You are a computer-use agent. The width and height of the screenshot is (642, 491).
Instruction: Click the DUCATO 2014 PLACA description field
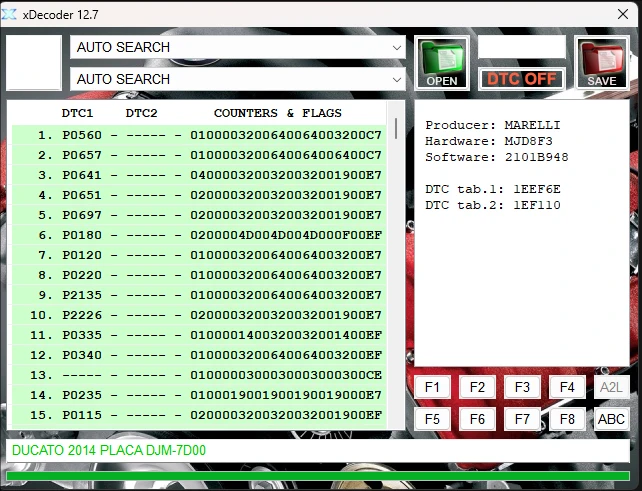coord(318,450)
